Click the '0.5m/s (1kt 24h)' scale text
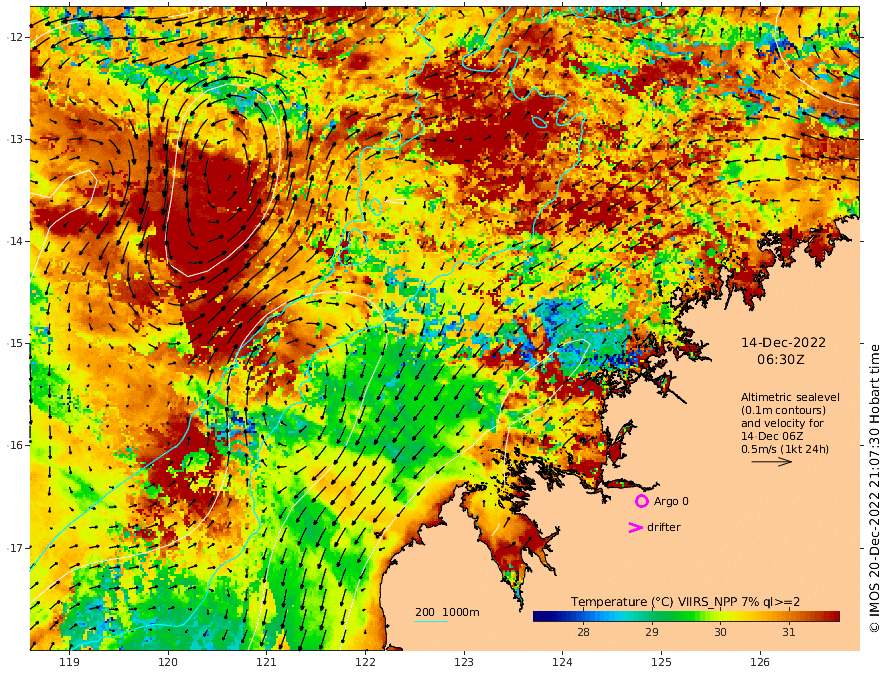Image resolution: width=880 pixels, height=680 pixels. (785, 449)
